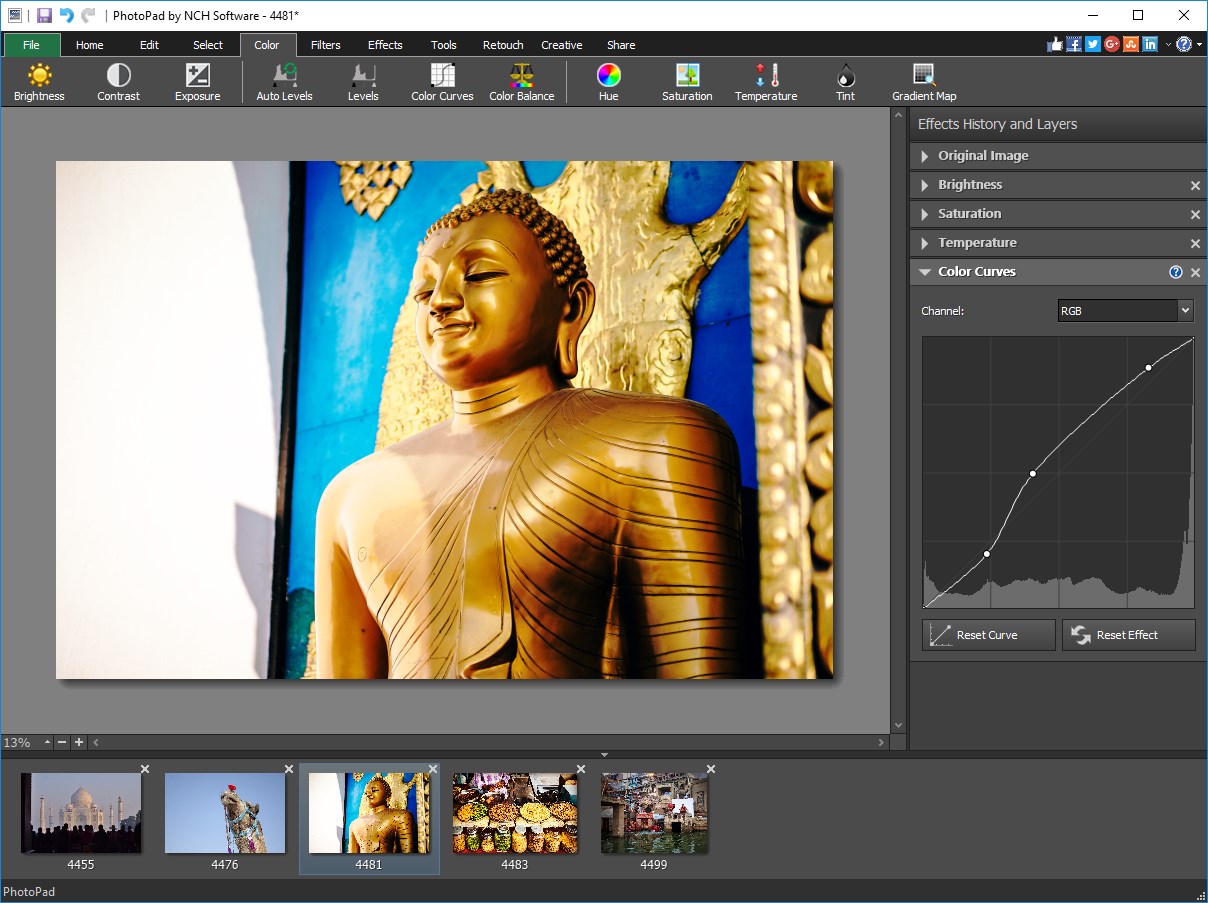Image resolution: width=1208 pixels, height=903 pixels.
Task: Select the Color Balance tool
Action: coord(521,81)
